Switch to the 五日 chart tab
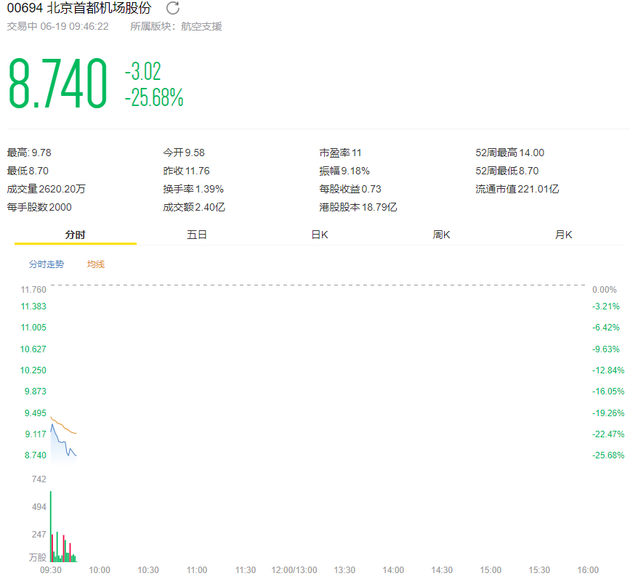Screen dimensions: 630x576 pos(197,235)
